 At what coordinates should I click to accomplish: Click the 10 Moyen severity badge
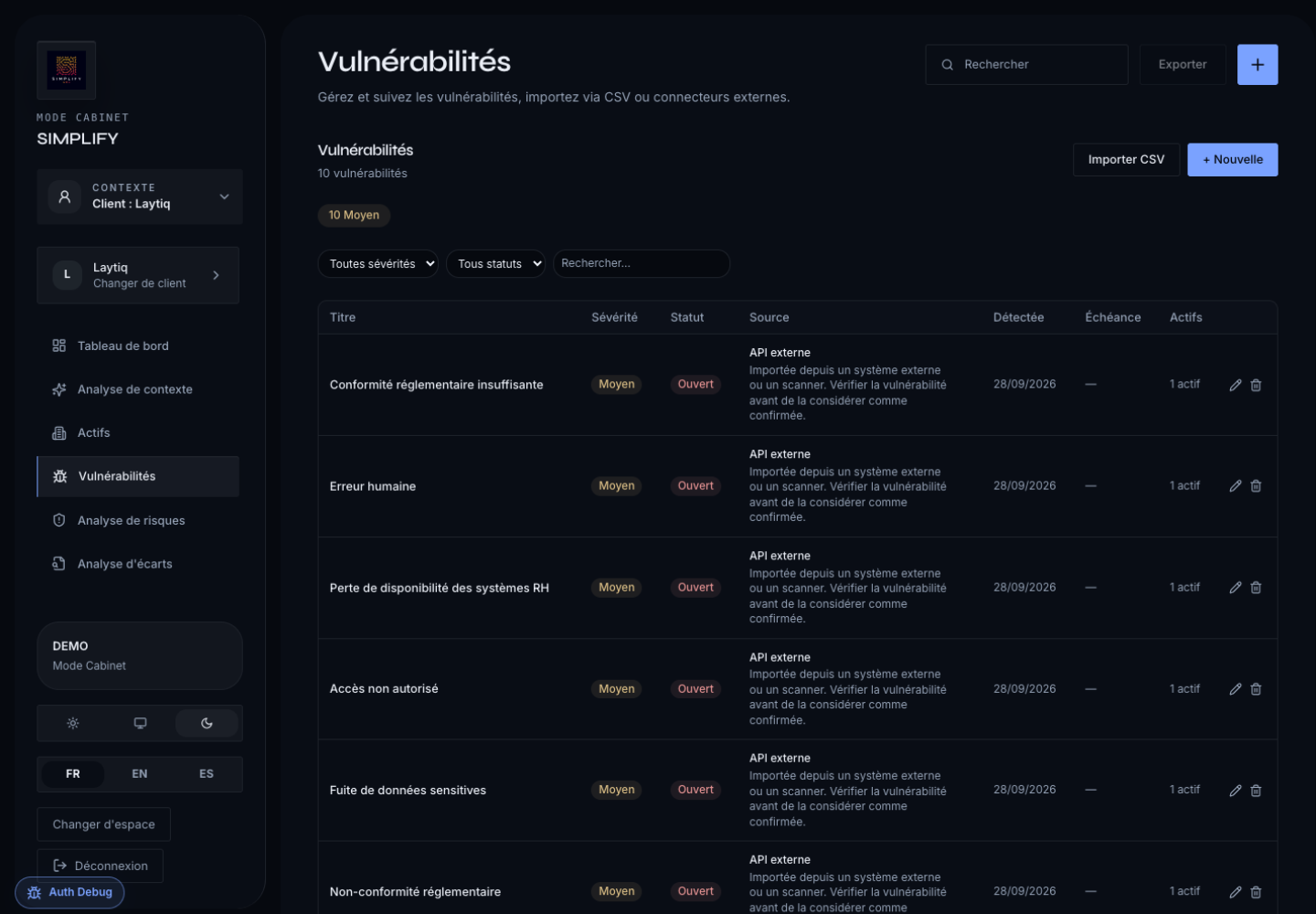point(355,216)
